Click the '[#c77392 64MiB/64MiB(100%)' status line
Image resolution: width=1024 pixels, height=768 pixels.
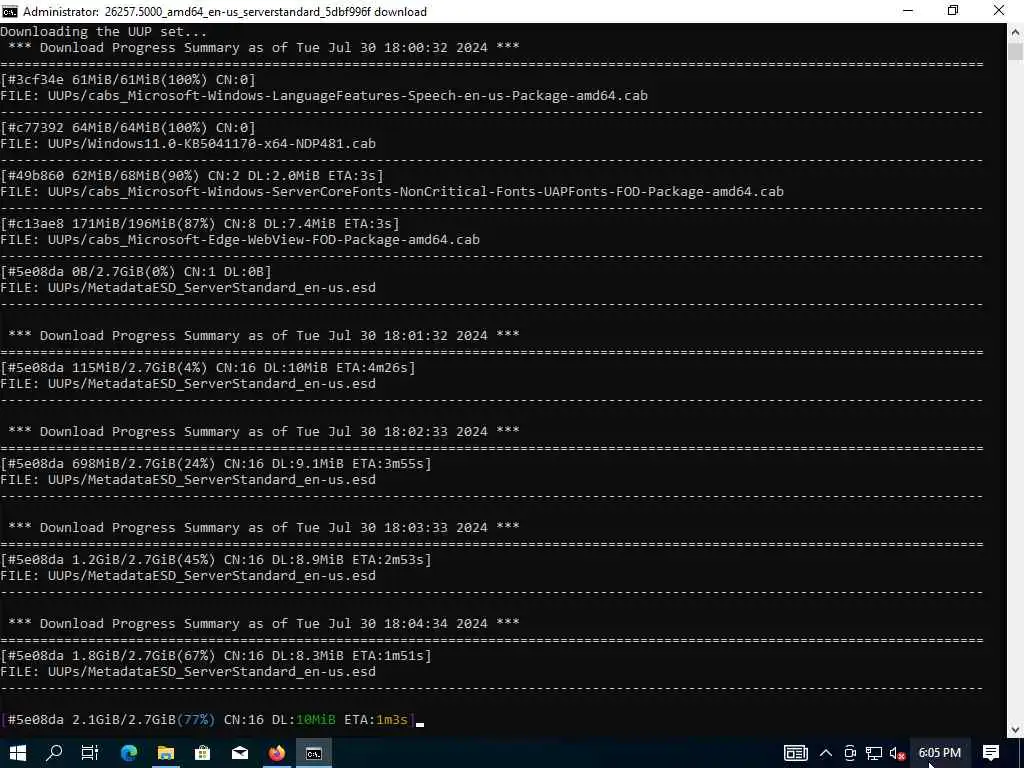coord(128,127)
